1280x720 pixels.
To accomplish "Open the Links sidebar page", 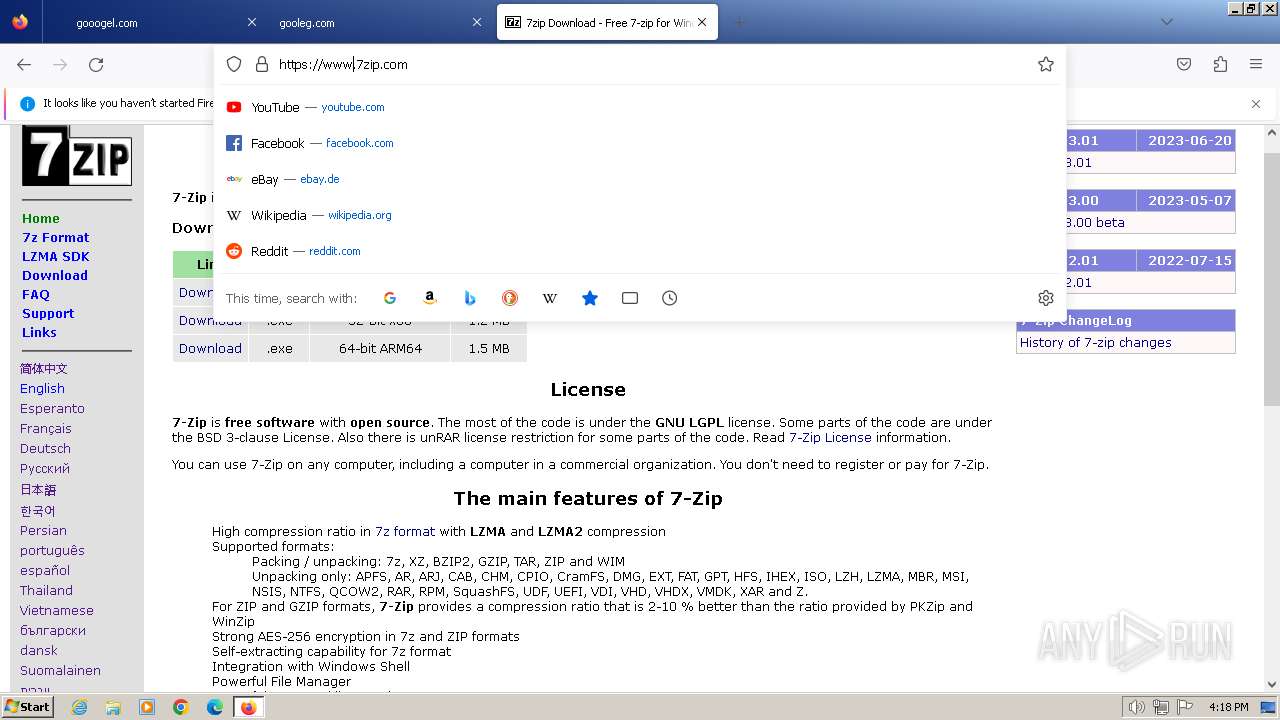I will pos(39,332).
